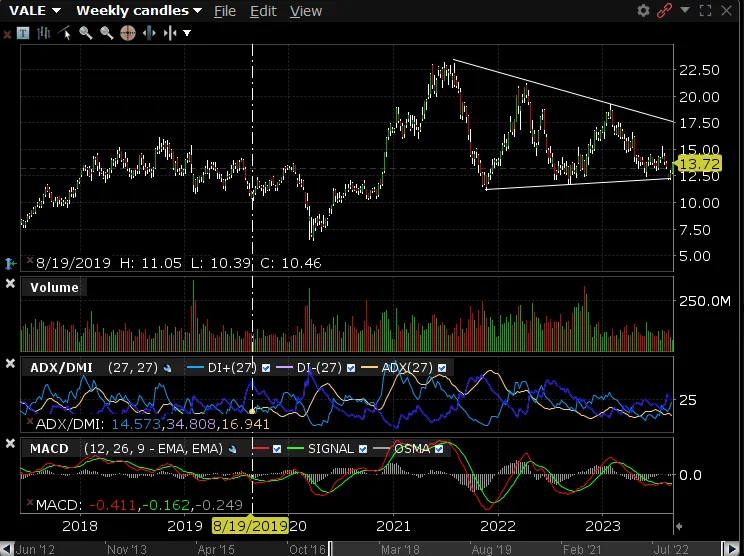Click the 2021 label on time axis
The image size is (744, 556).
coord(393,526)
